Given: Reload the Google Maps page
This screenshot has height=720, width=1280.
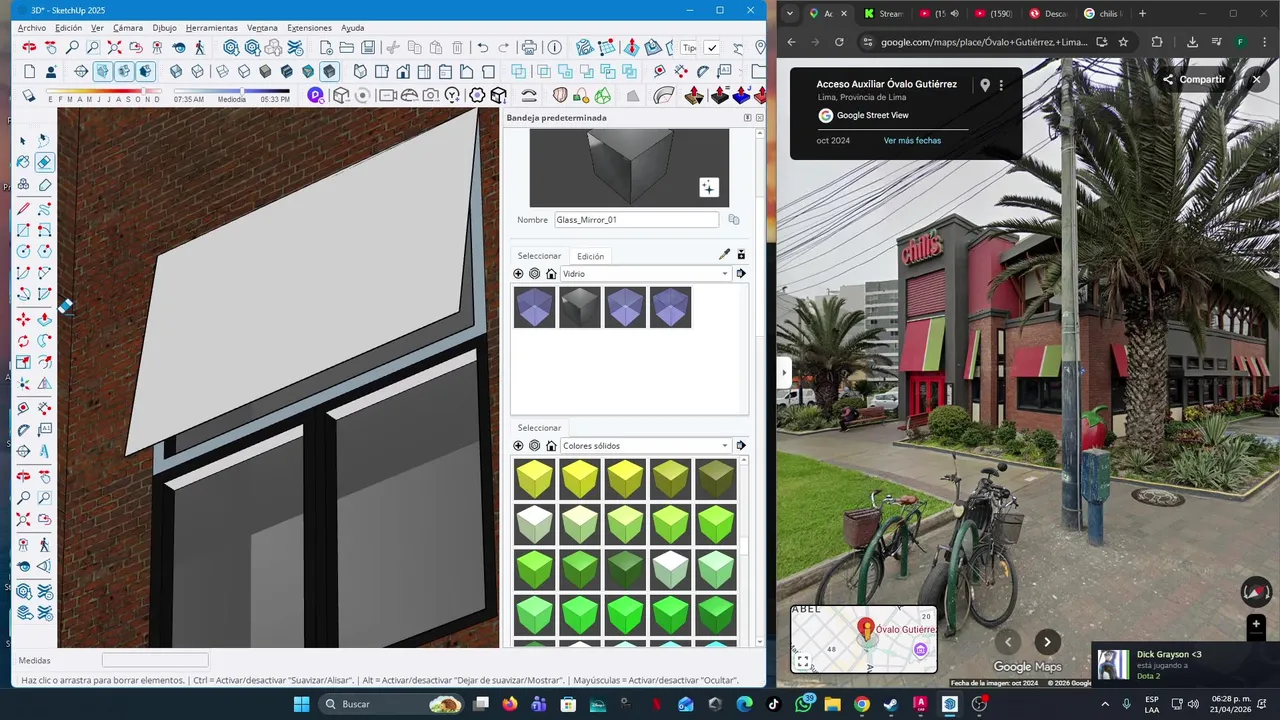Looking at the screenshot, I should click(839, 42).
